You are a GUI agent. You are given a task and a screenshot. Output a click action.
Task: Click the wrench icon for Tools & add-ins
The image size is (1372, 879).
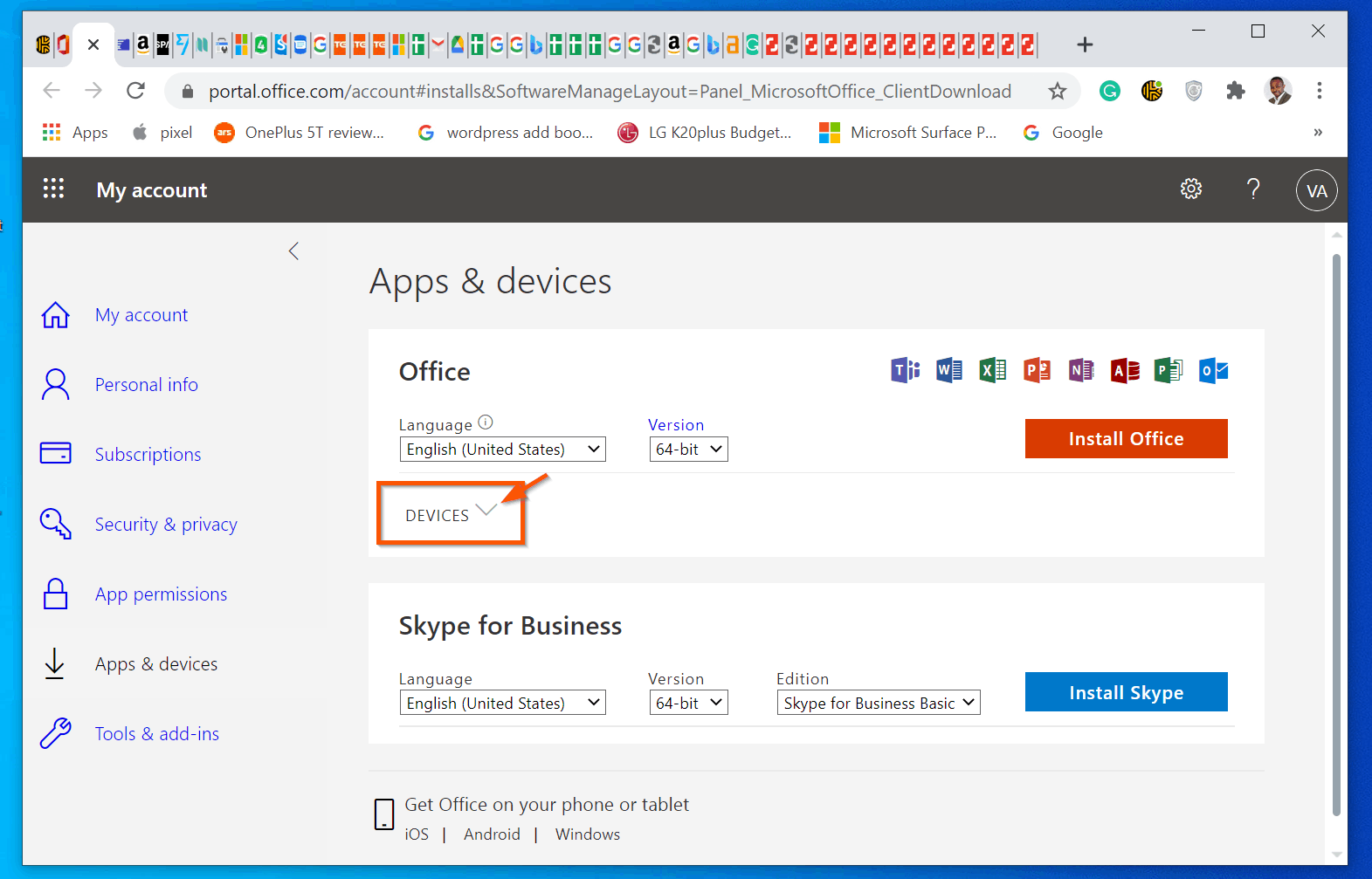point(56,733)
